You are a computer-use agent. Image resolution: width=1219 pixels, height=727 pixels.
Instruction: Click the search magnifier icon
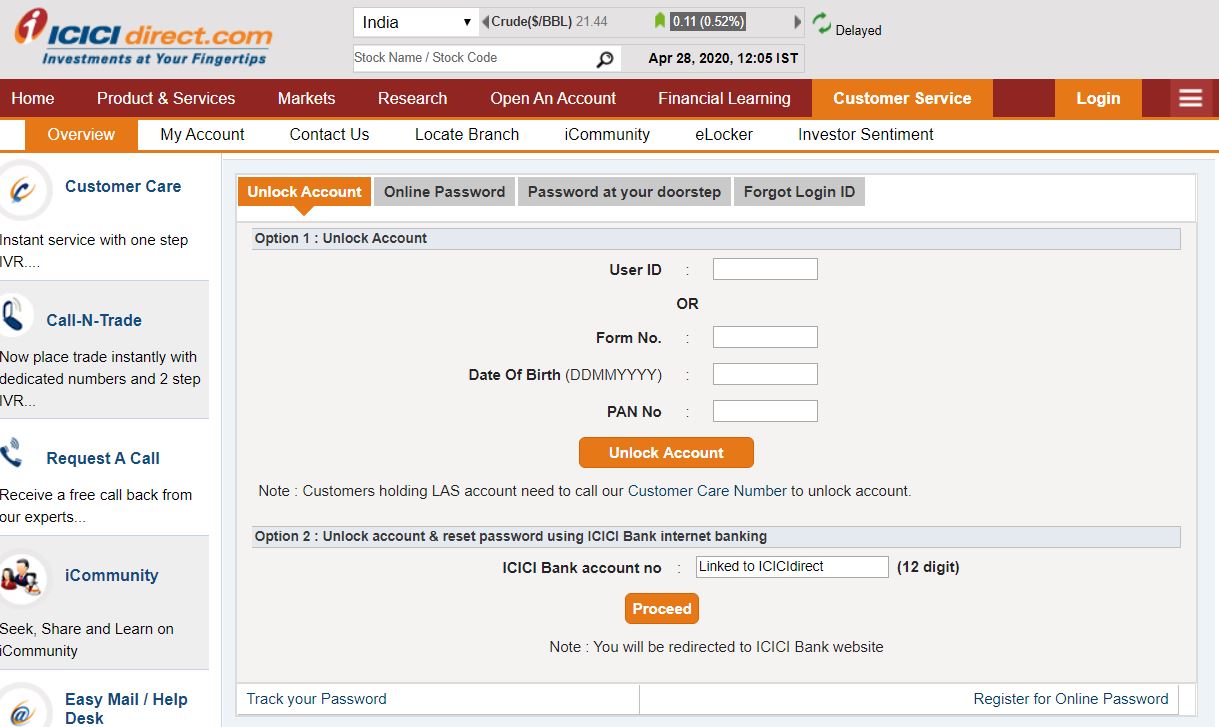[x=605, y=59]
